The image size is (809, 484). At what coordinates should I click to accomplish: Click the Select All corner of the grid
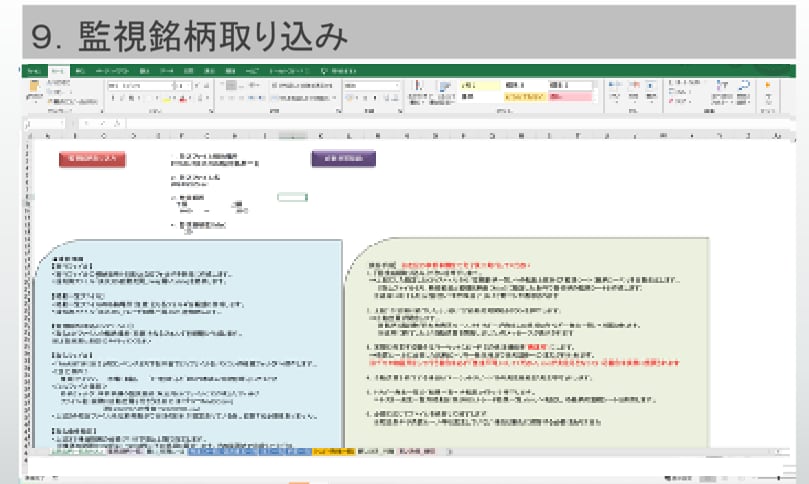pos(29,136)
